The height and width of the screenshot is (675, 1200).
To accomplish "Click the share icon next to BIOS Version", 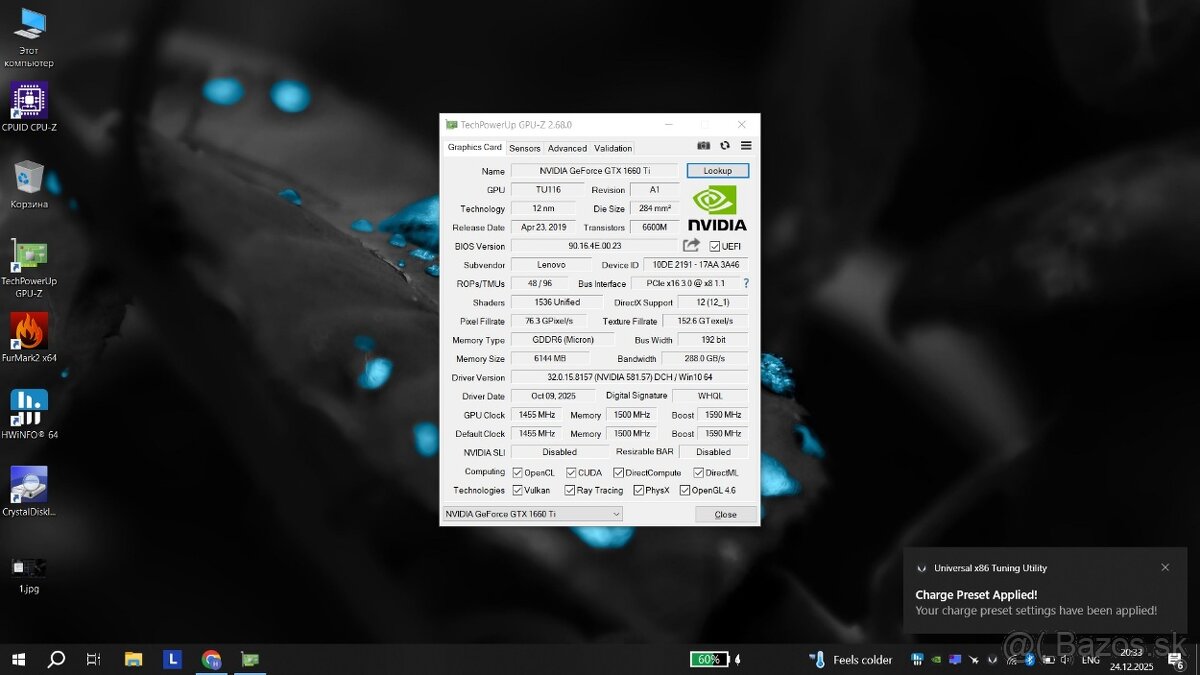I will click(x=691, y=245).
